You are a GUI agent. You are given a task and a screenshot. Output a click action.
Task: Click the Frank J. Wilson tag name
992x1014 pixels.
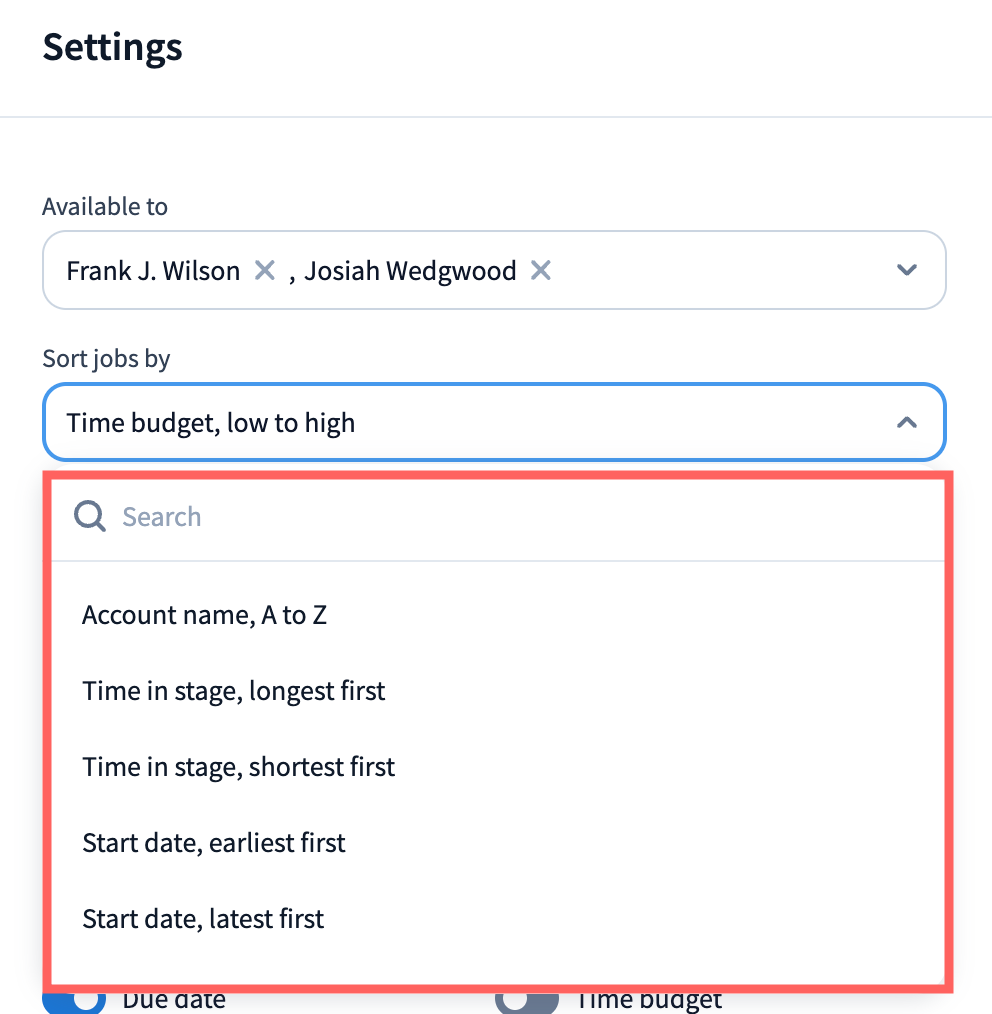click(153, 271)
